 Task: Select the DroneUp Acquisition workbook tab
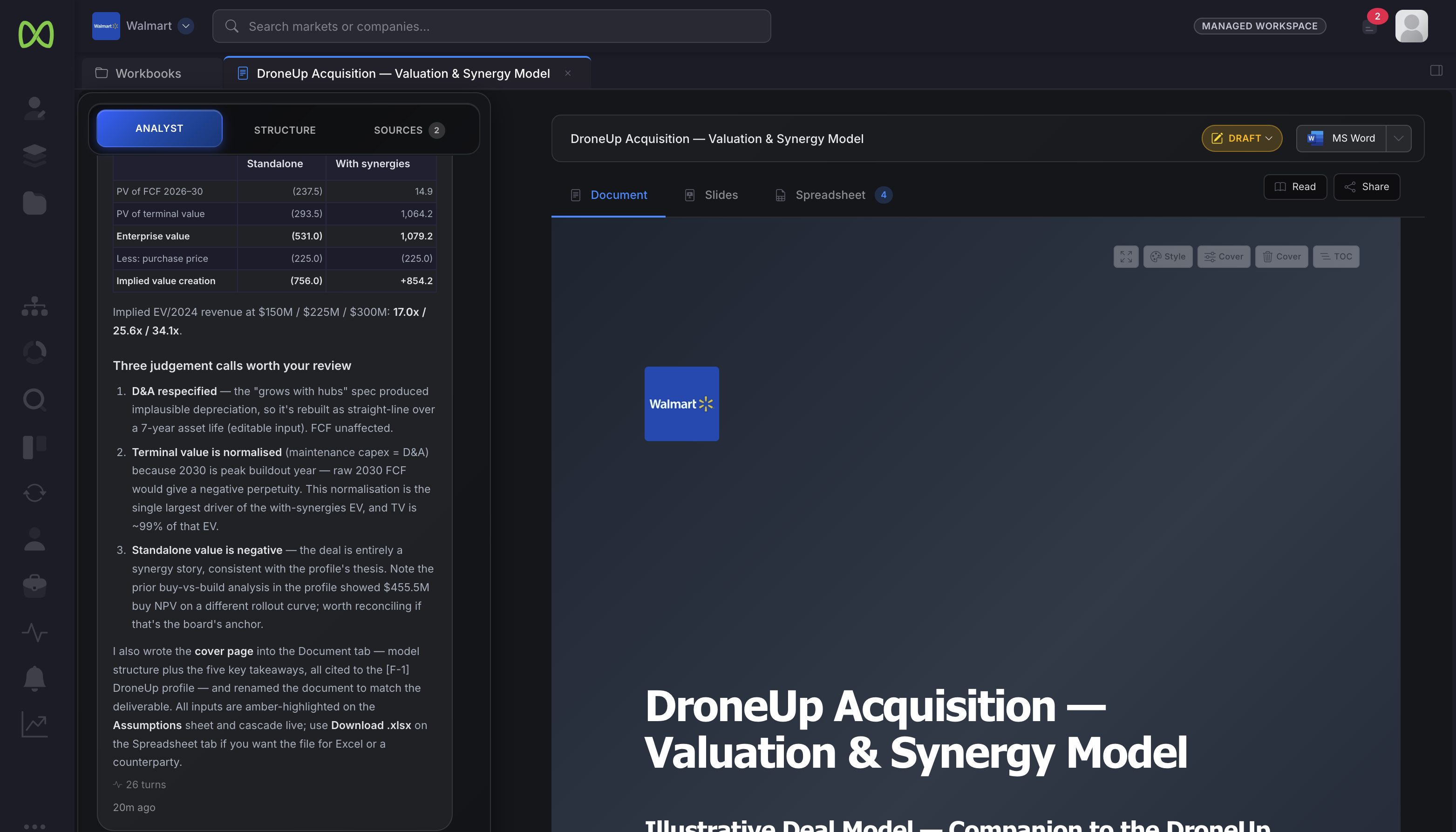(x=407, y=73)
